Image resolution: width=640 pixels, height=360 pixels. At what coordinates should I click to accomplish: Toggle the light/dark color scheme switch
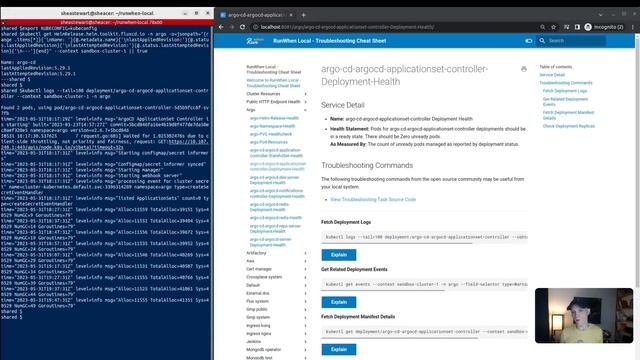click(x=529, y=41)
